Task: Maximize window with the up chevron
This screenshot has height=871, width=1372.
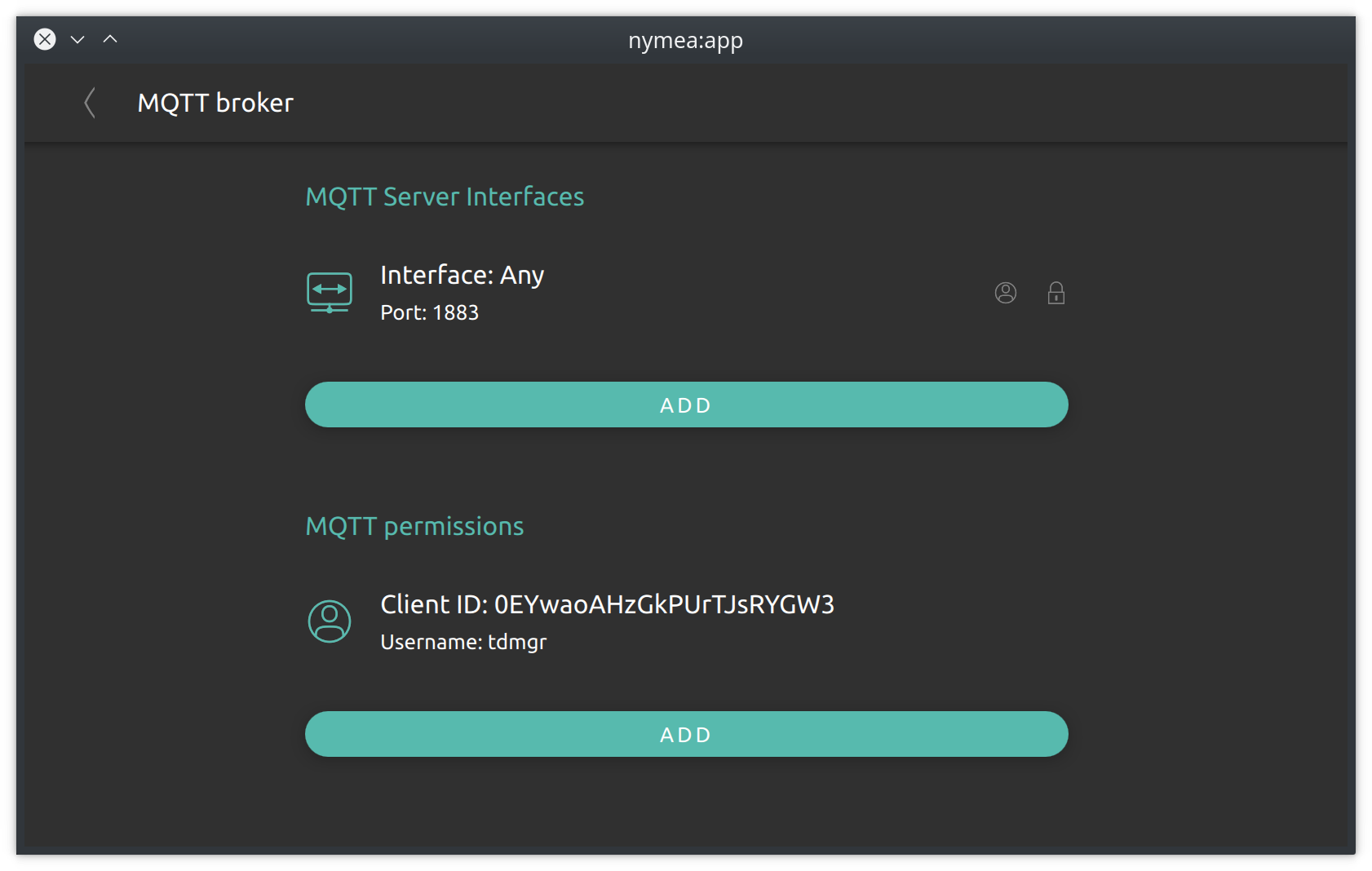Action: click(110, 38)
